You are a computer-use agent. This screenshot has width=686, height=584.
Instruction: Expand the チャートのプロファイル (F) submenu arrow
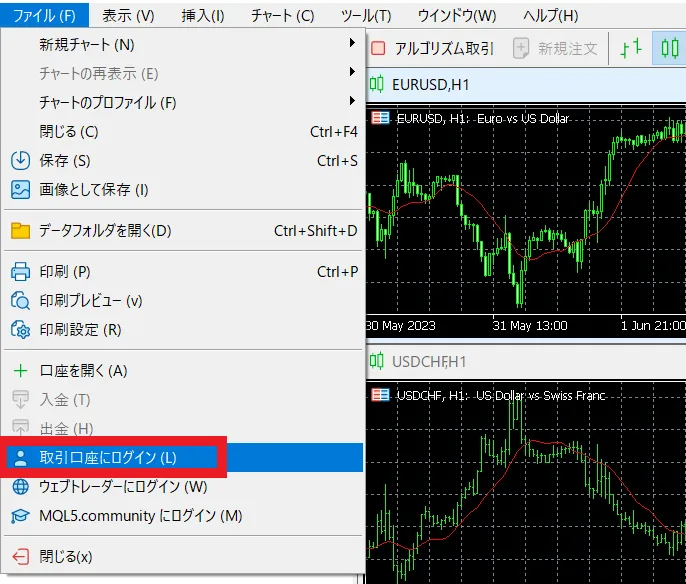pos(352,101)
